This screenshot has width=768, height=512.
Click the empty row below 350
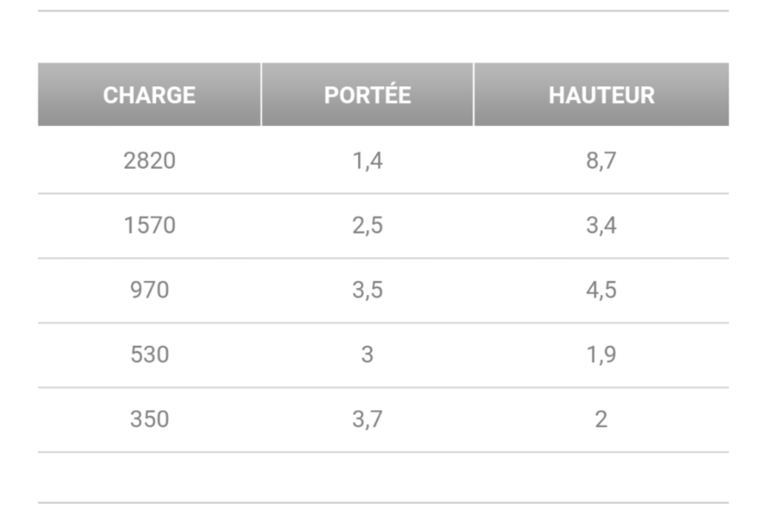click(x=384, y=477)
